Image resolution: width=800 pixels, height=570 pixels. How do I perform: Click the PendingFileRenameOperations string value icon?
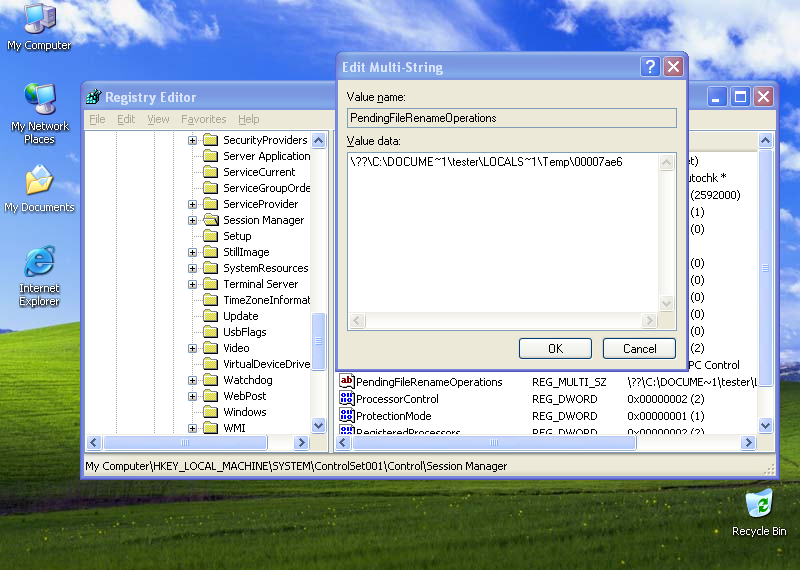tap(347, 381)
